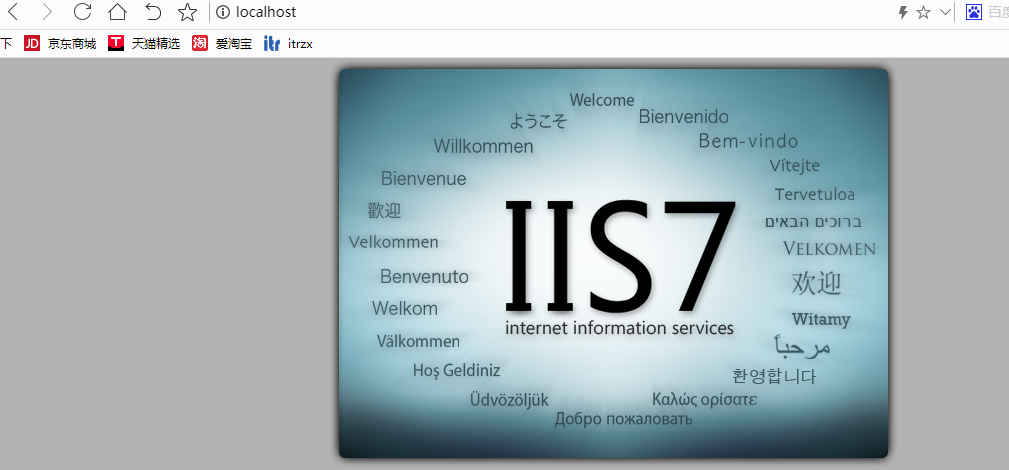The width and height of the screenshot is (1009, 470).
Task: Click the "ようこそ" text
Action: [538, 121]
